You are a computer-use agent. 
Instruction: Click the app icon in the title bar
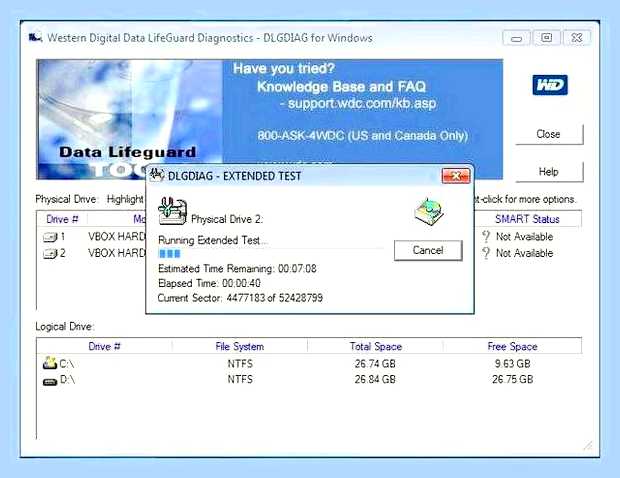pyautogui.click(x=35, y=38)
